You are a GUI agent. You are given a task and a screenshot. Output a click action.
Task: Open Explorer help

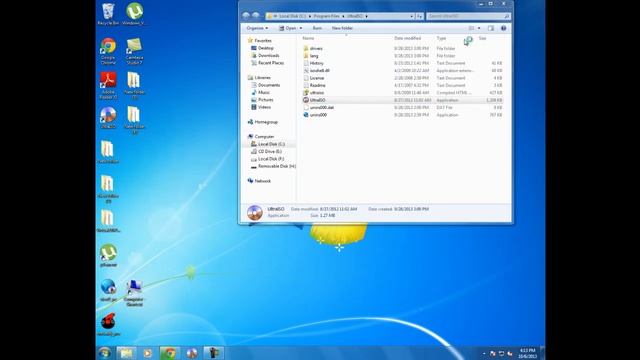[x=503, y=28]
